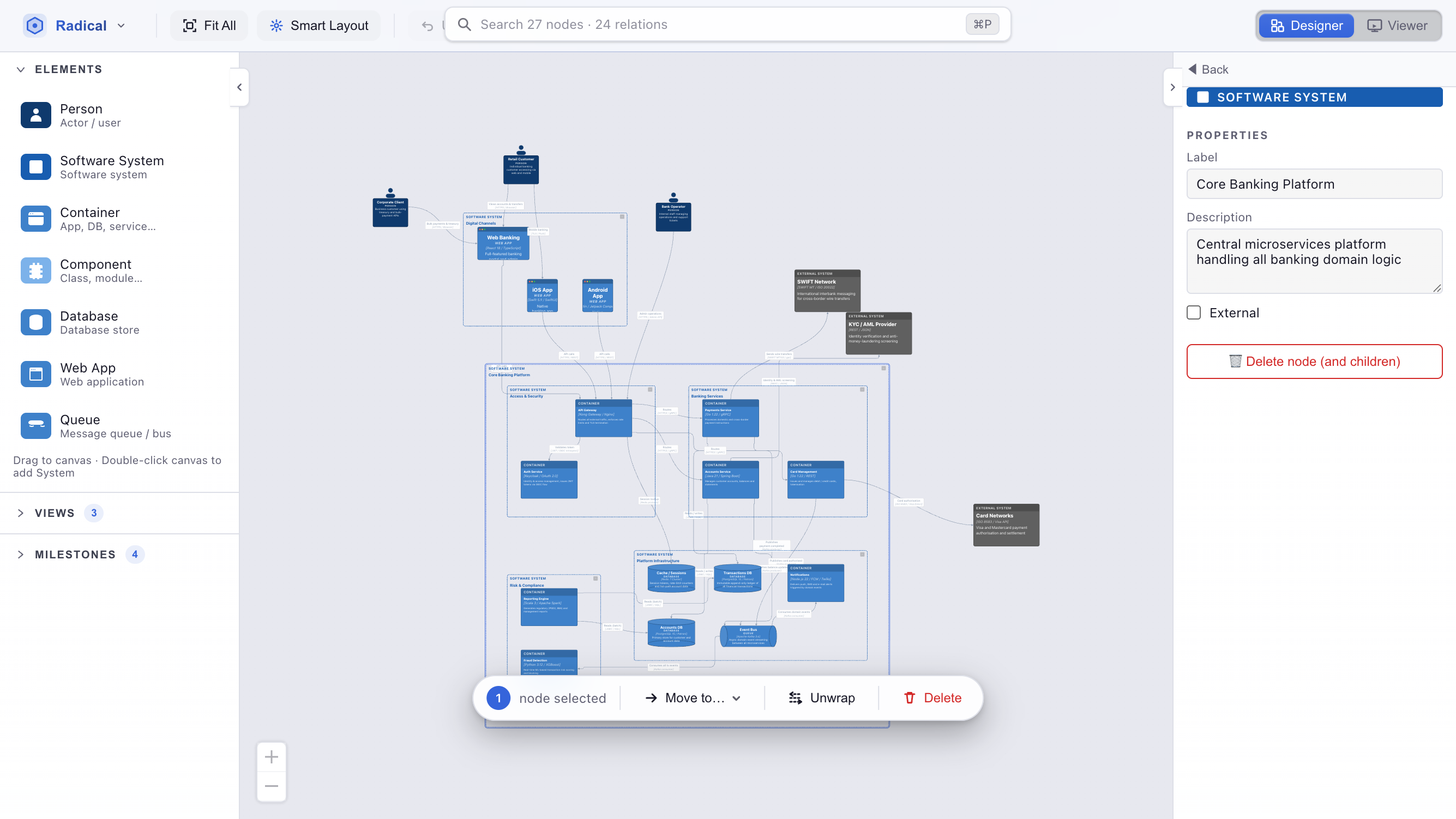Collapse the Banking Services group icon

863,389
